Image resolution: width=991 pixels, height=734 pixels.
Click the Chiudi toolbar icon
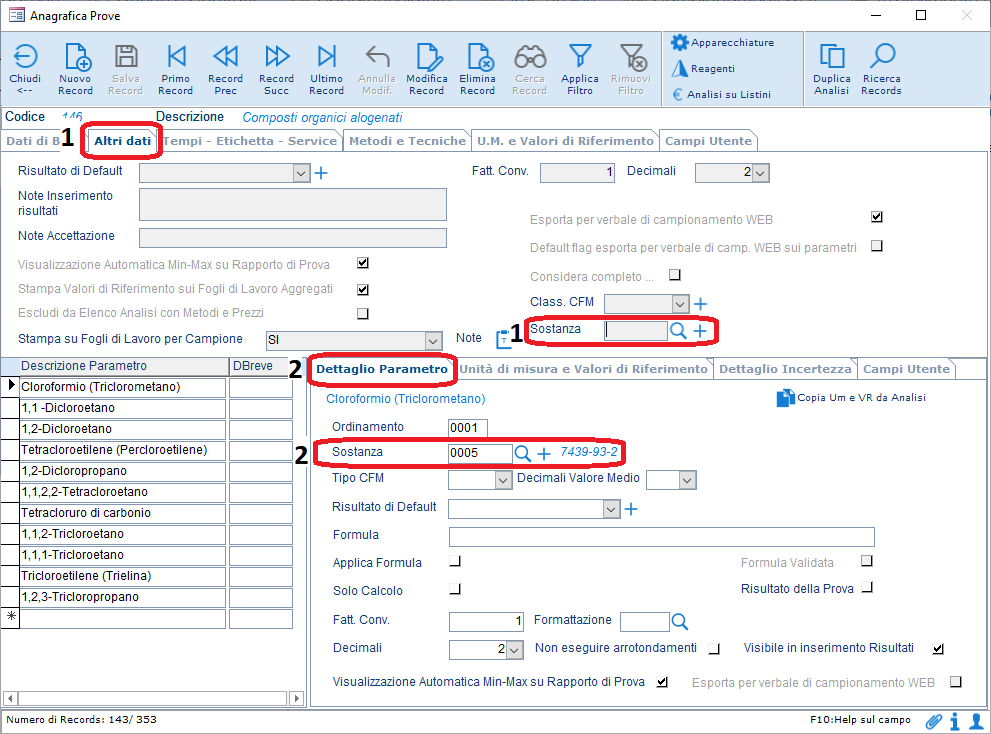tap(25, 69)
